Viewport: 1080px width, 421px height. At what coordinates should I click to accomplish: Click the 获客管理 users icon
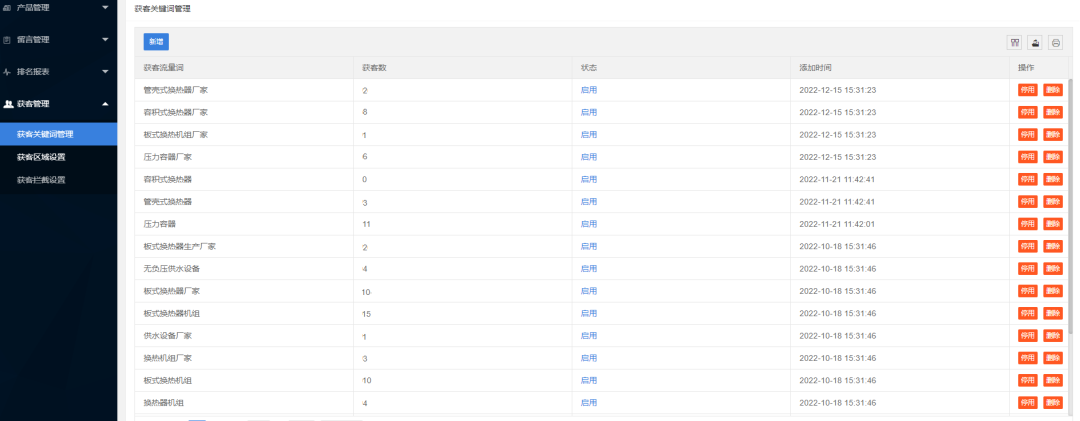click(x=8, y=103)
